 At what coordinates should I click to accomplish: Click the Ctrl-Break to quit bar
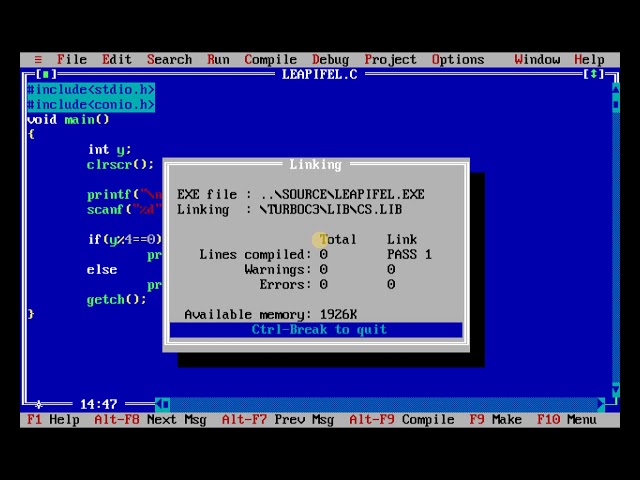(317, 330)
